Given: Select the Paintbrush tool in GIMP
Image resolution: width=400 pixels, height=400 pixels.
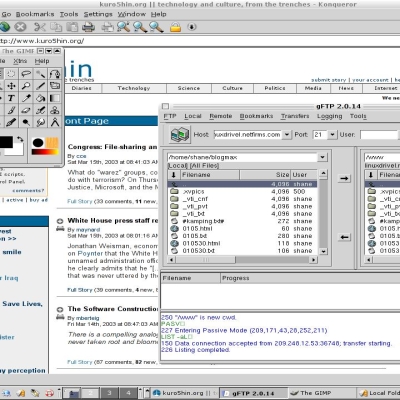Looking at the screenshot, I should [11, 110].
